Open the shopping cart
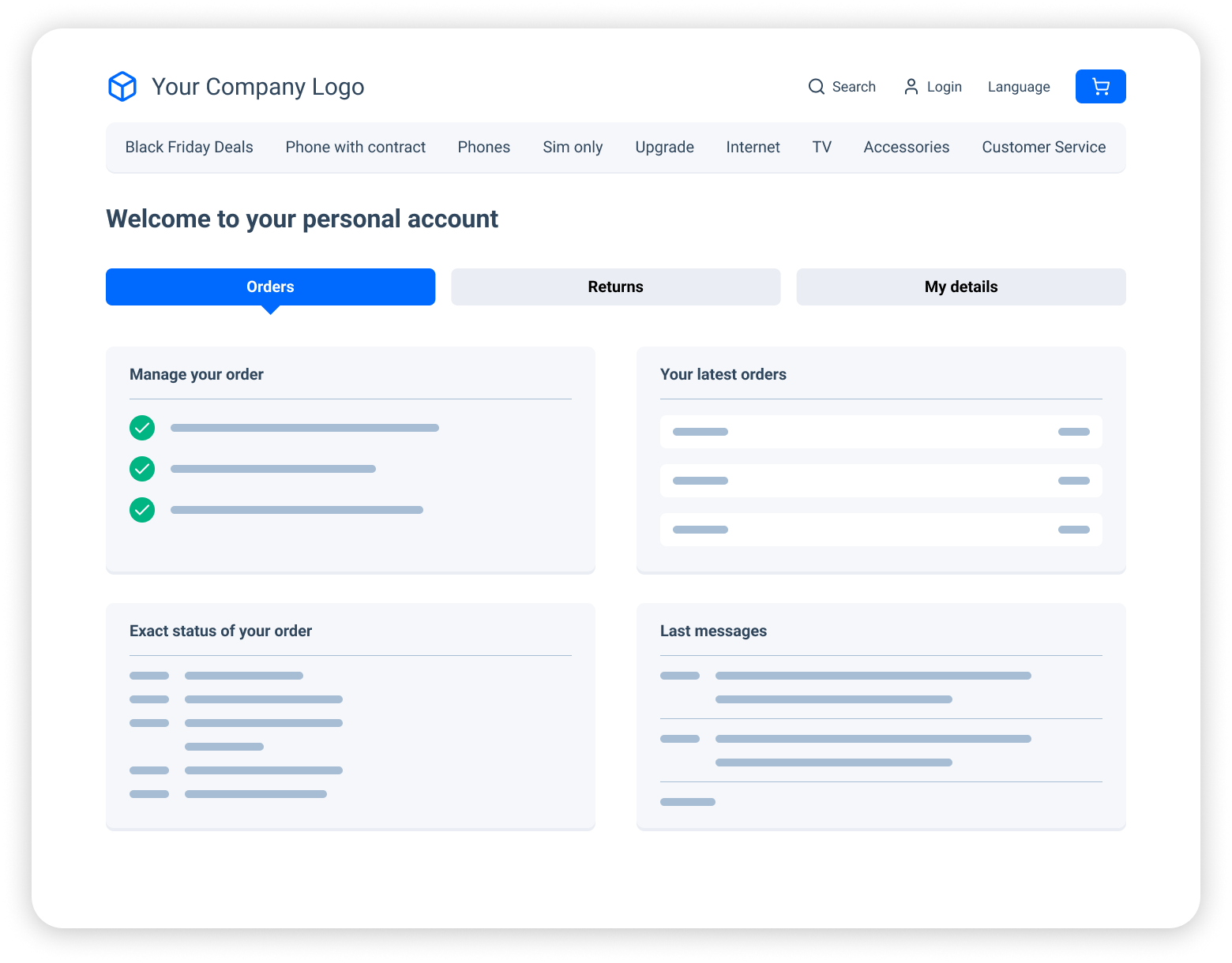Viewport: 1232px width, 963px height. [x=1100, y=87]
